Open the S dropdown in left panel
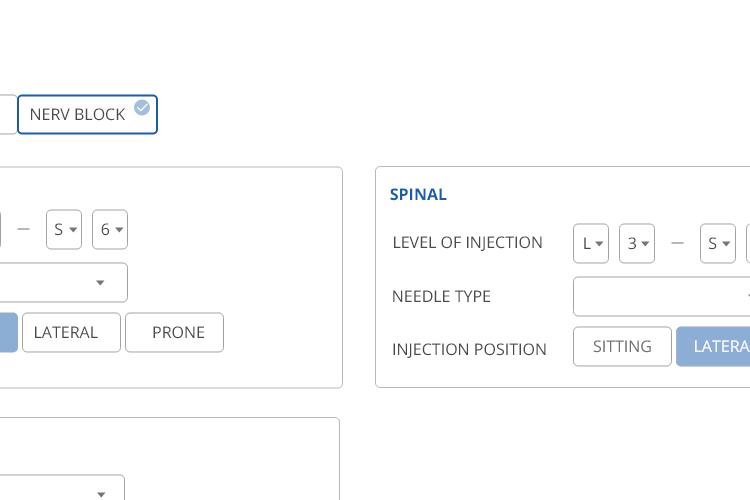Viewport: 750px width, 500px height. click(x=64, y=230)
